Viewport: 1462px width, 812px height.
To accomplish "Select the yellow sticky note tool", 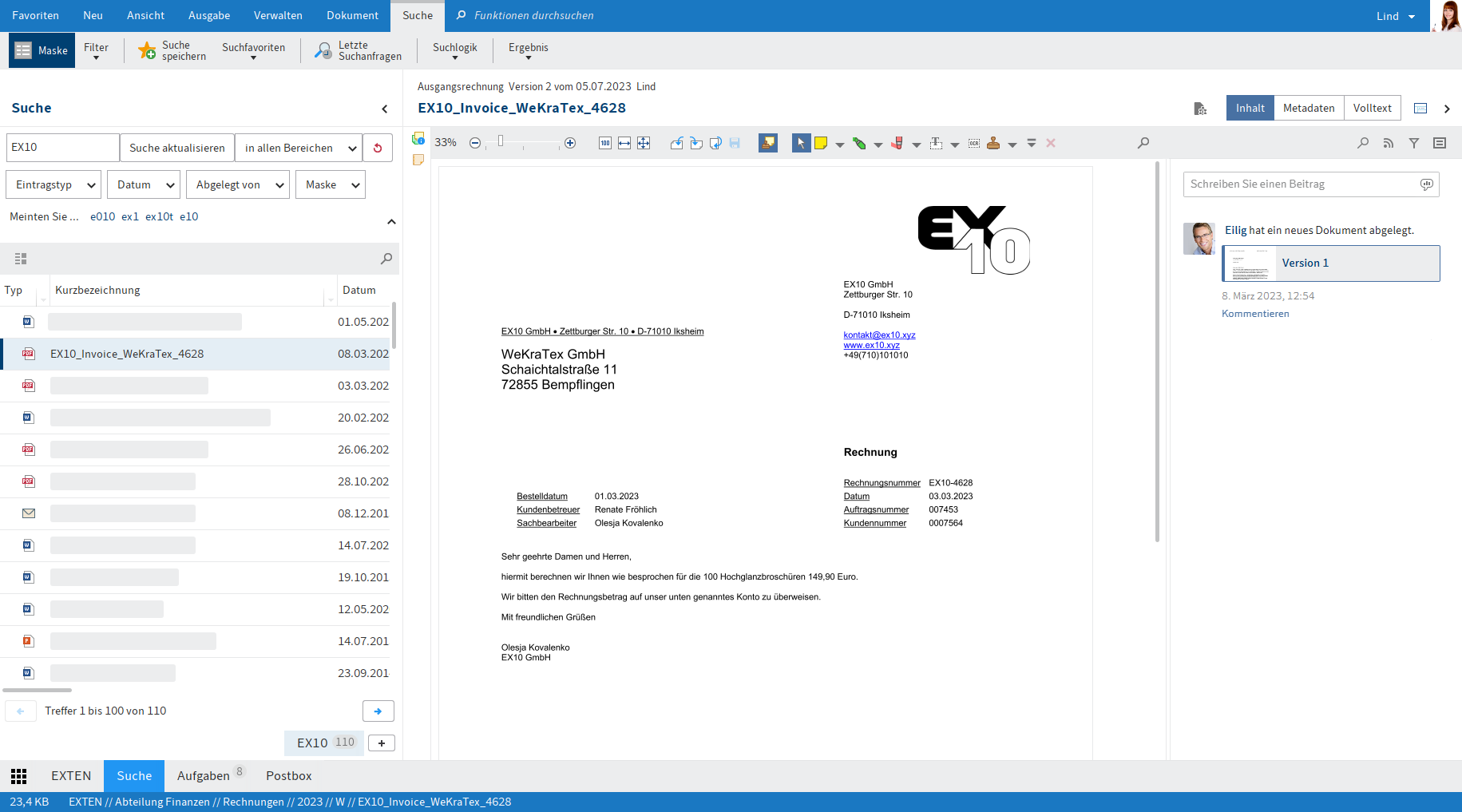I will point(821,143).
